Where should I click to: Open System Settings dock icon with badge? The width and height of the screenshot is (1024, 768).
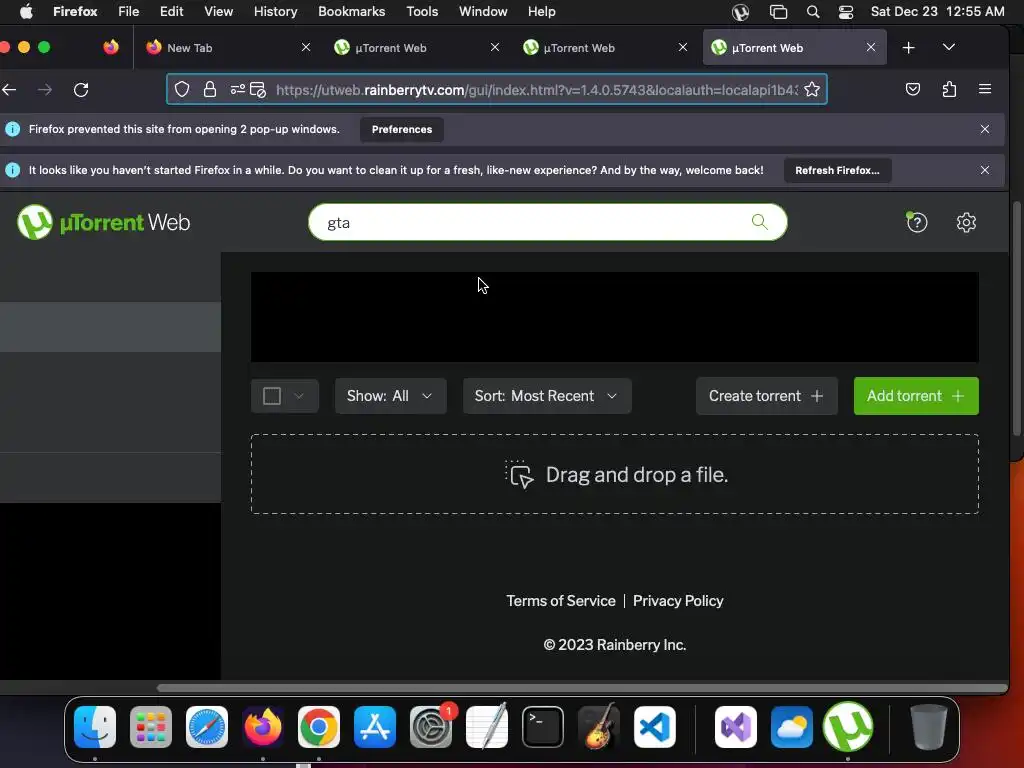tap(431, 727)
